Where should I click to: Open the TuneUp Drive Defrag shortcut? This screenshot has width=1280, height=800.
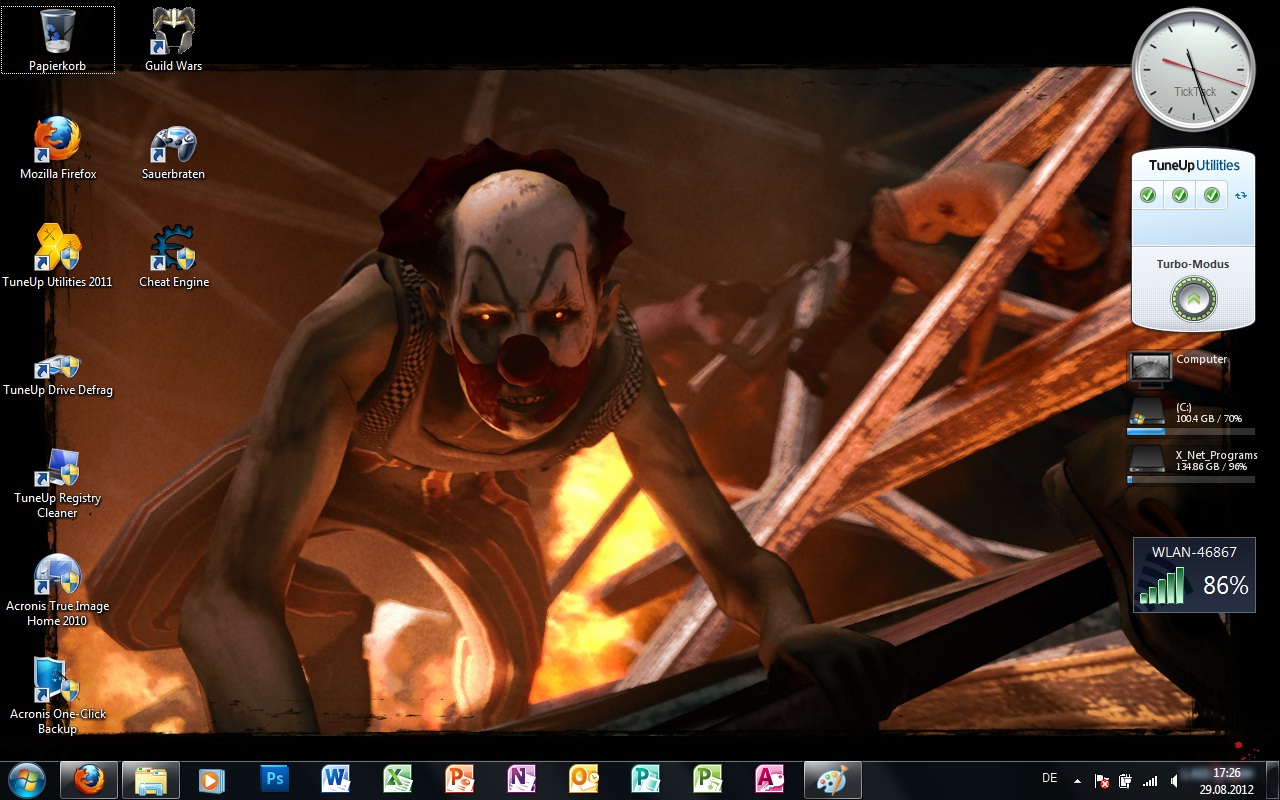(x=57, y=374)
